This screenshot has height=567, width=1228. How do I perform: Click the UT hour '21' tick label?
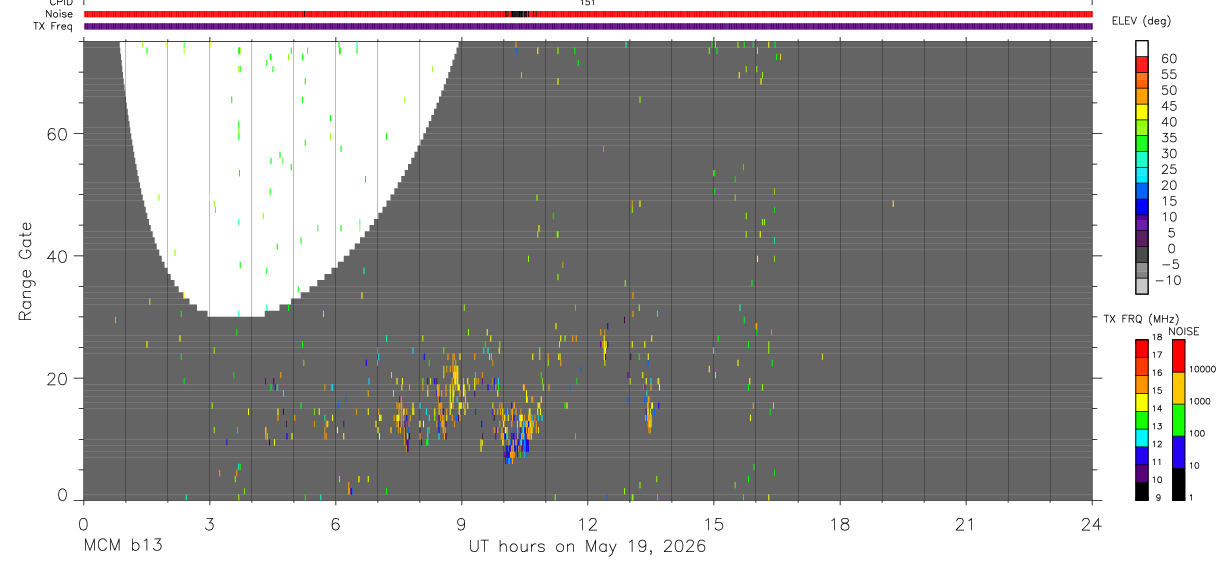[x=966, y=524]
